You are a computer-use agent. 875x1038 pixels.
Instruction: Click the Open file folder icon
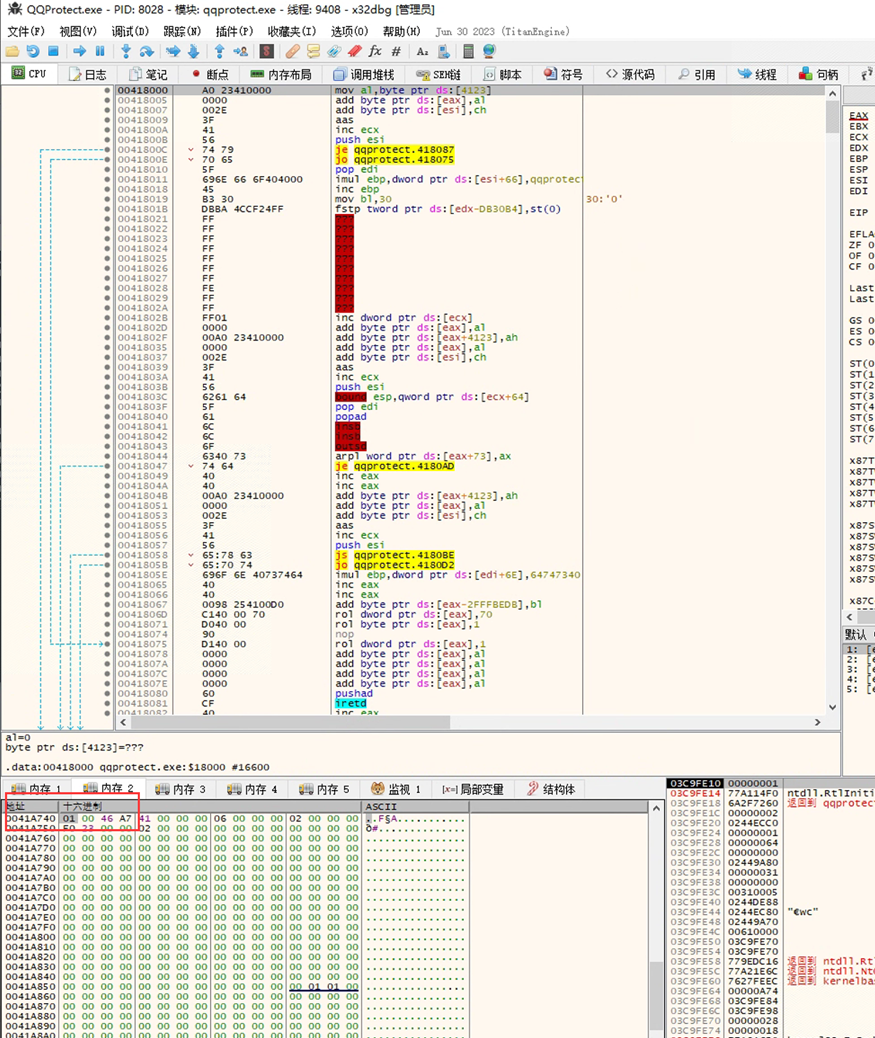[x=12, y=51]
